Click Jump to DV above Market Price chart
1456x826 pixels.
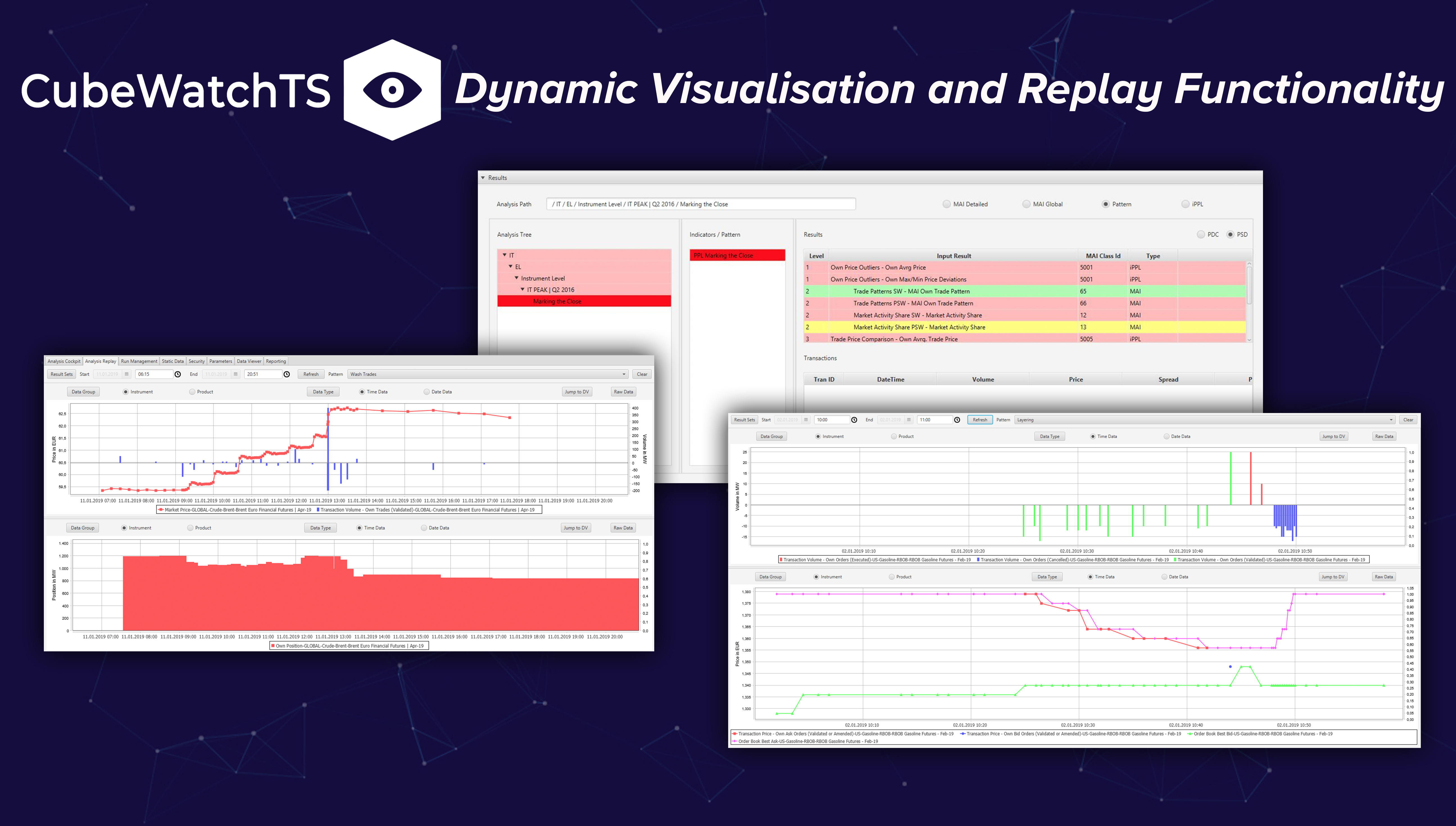pyautogui.click(x=577, y=392)
